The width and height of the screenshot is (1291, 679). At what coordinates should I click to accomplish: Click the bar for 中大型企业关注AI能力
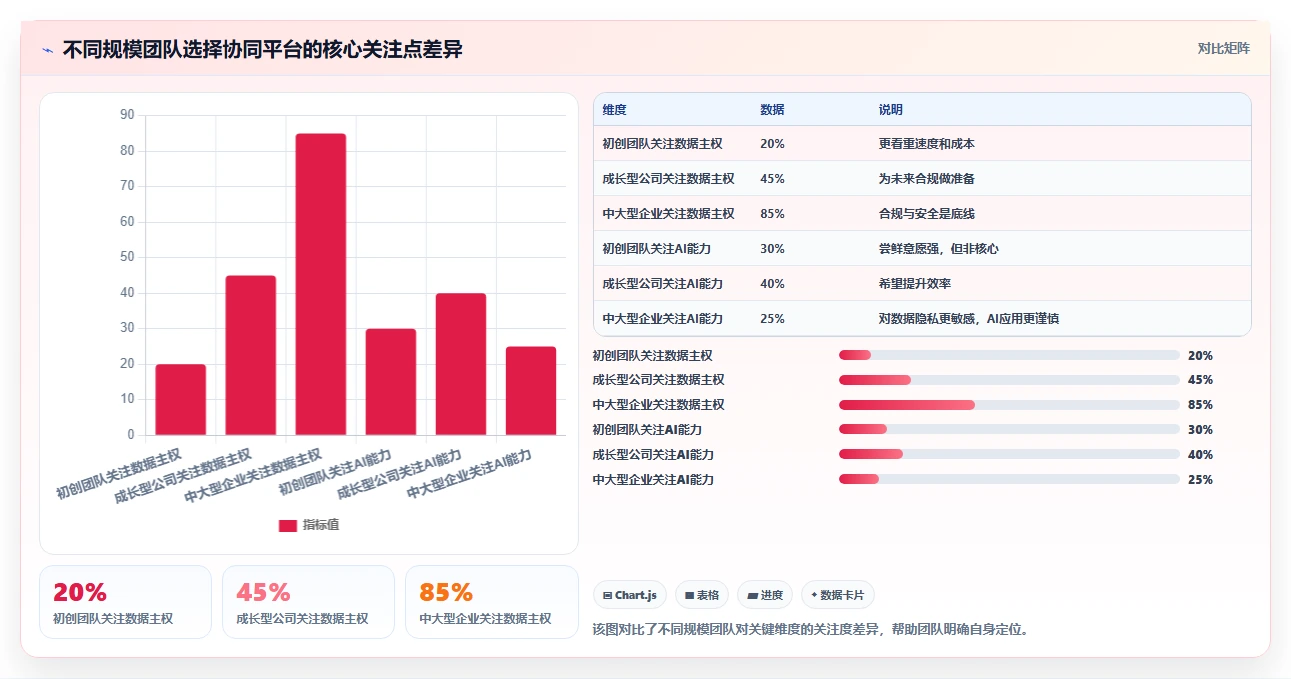(531, 391)
